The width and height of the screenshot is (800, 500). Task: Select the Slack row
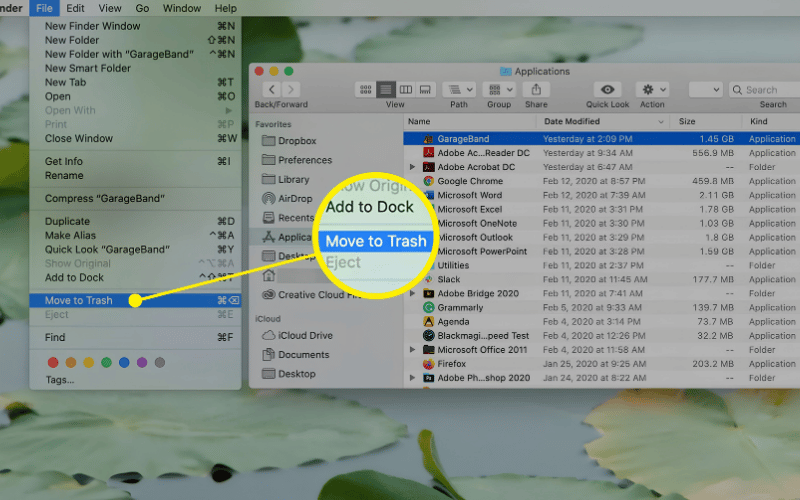pos(602,279)
